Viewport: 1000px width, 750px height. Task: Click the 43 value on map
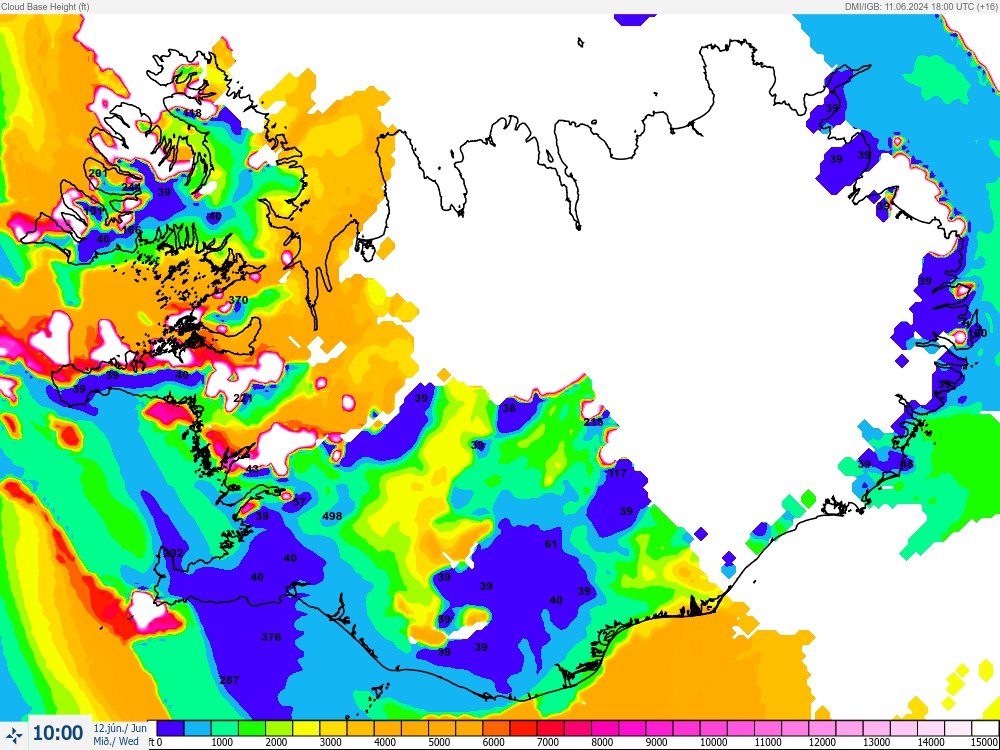pyautogui.click(x=252, y=469)
